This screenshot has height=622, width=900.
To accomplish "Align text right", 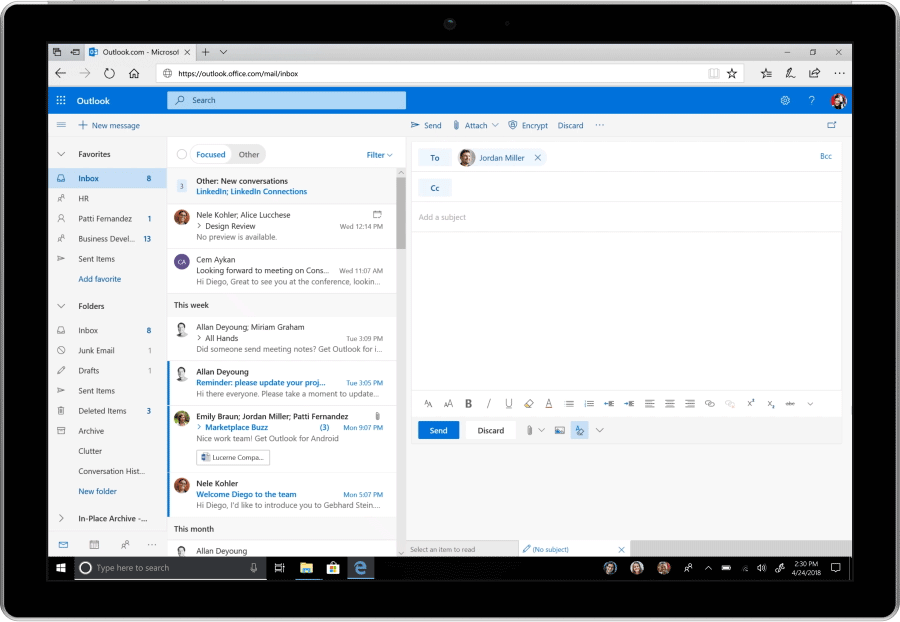I will pos(690,404).
